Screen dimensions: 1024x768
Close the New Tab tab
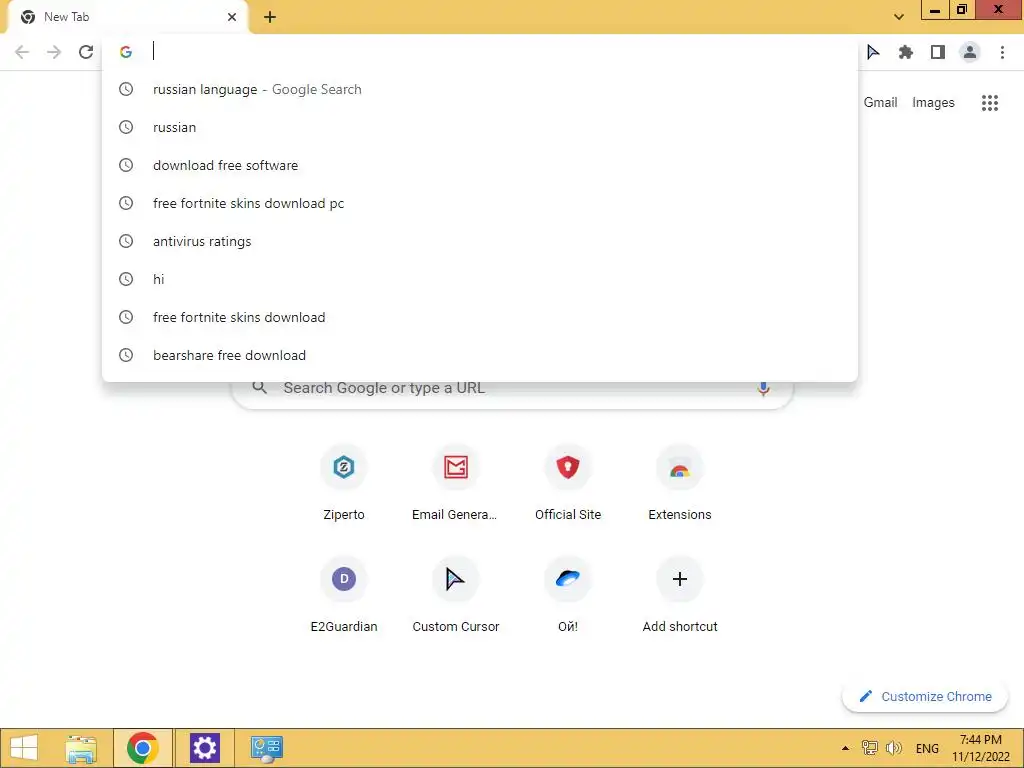tap(232, 17)
